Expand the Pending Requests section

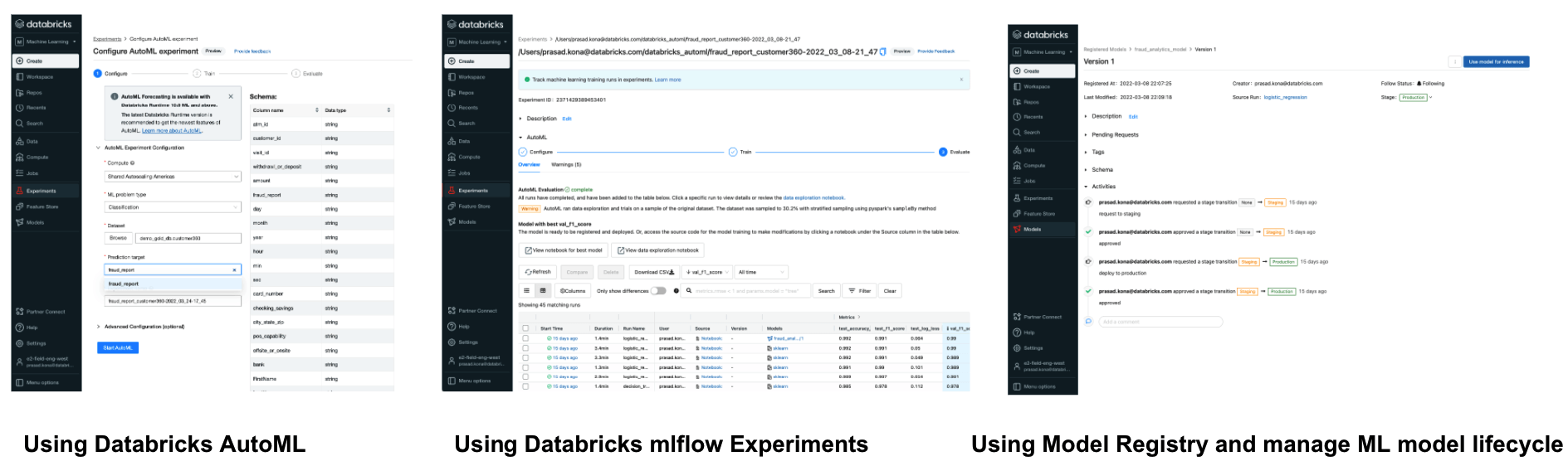(1114, 134)
